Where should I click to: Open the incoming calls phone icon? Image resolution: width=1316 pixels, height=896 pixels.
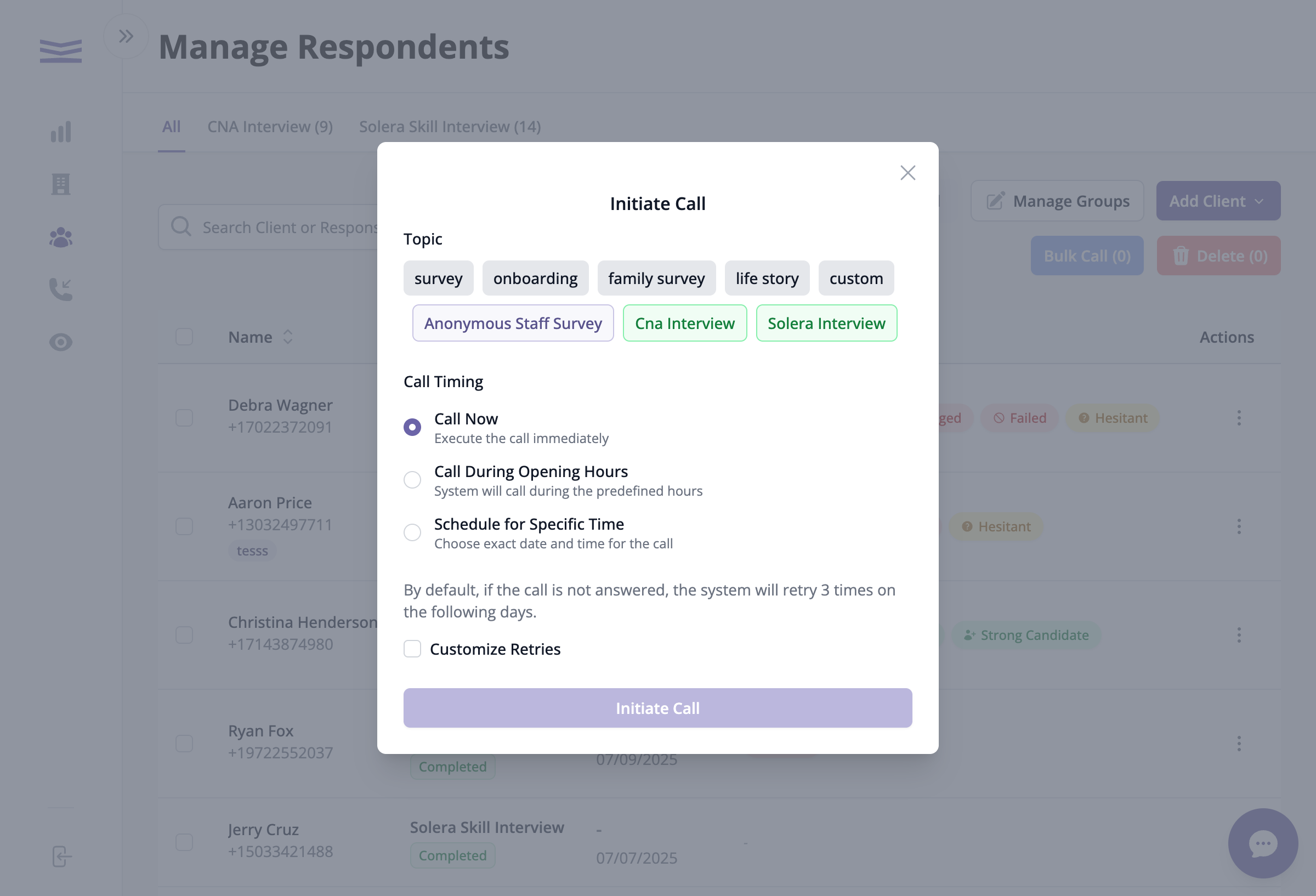(60, 290)
